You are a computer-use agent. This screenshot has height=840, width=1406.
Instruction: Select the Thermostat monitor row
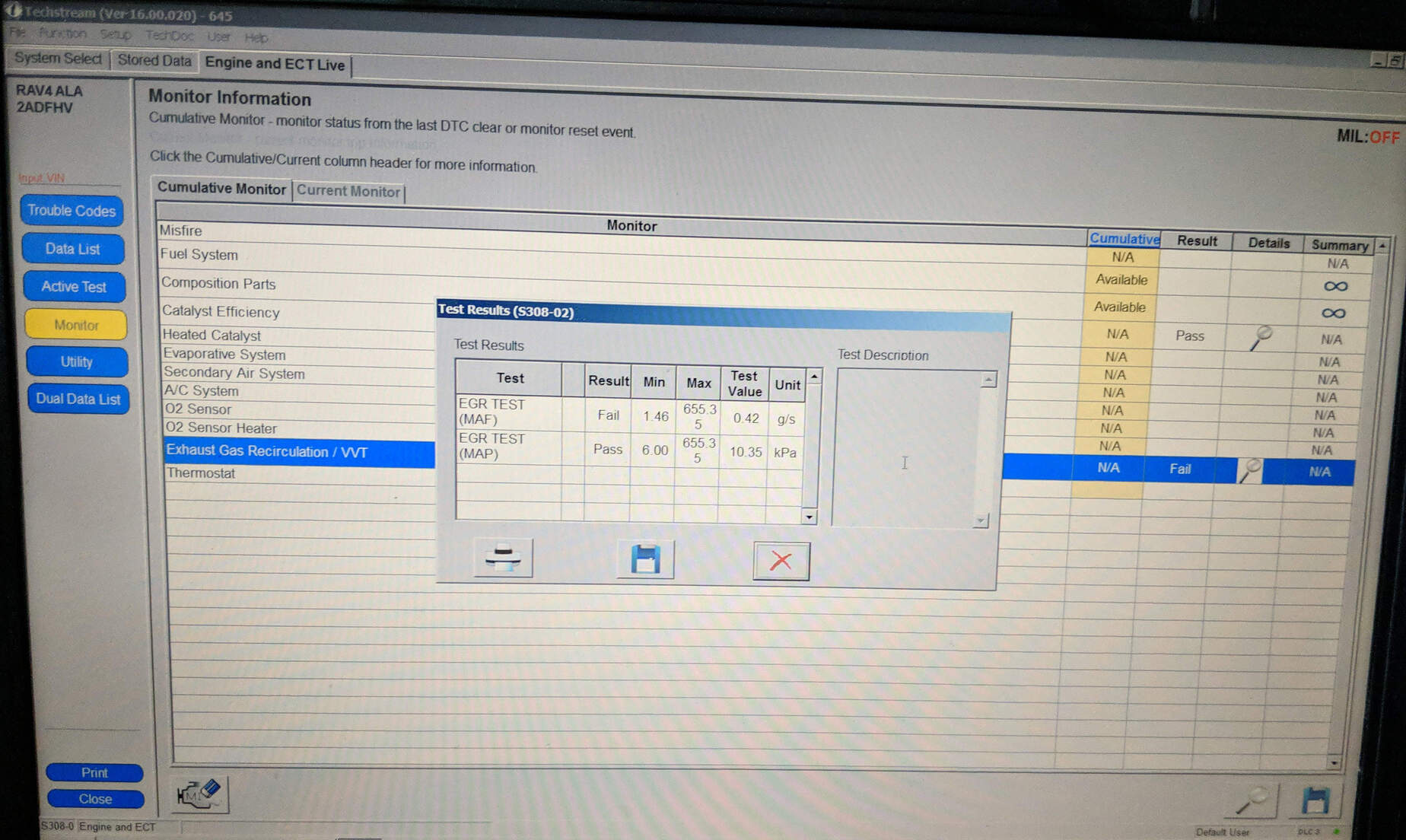[201, 473]
